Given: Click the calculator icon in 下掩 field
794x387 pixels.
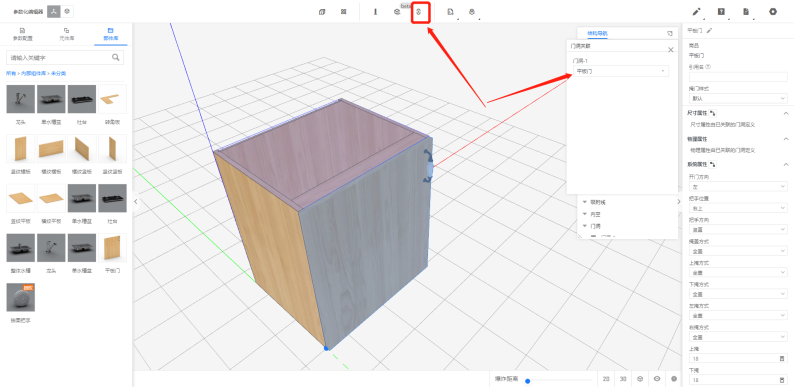Looking at the screenshot, I should (782, 379).
